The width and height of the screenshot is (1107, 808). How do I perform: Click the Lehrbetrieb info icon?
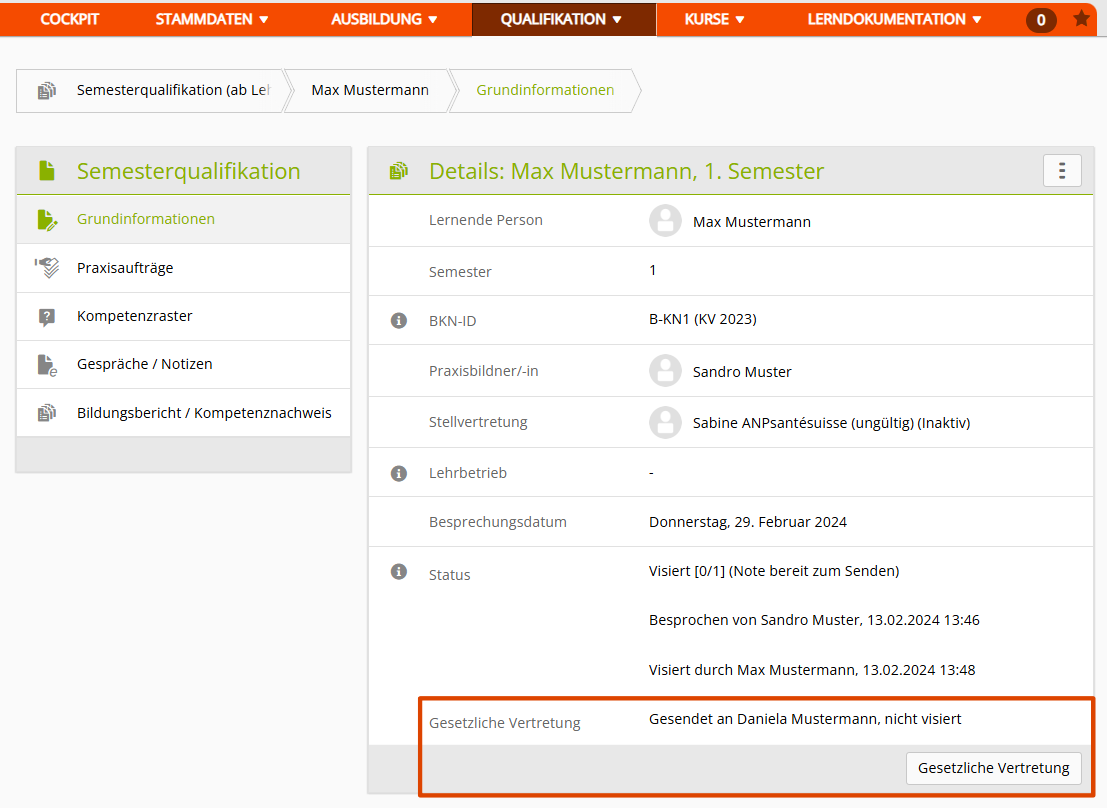(398, 473)
